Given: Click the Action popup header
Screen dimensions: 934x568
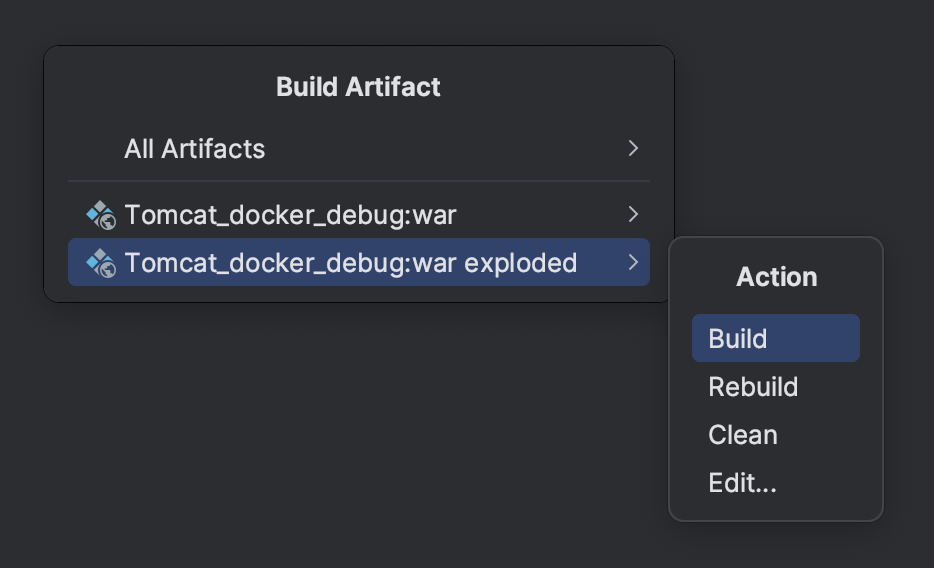Looking at the screenshot, I should pos(776,277).
